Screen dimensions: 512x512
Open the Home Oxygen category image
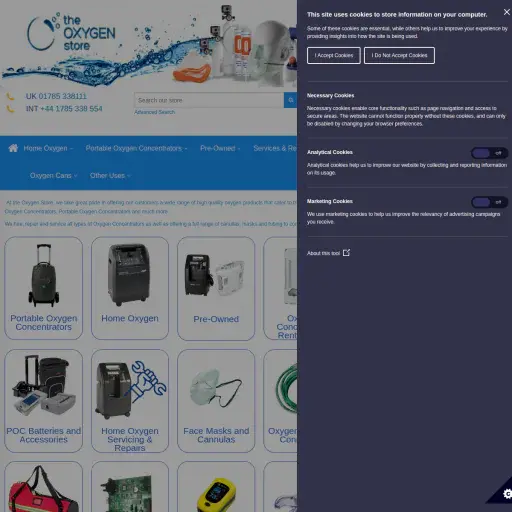(130, 275)
